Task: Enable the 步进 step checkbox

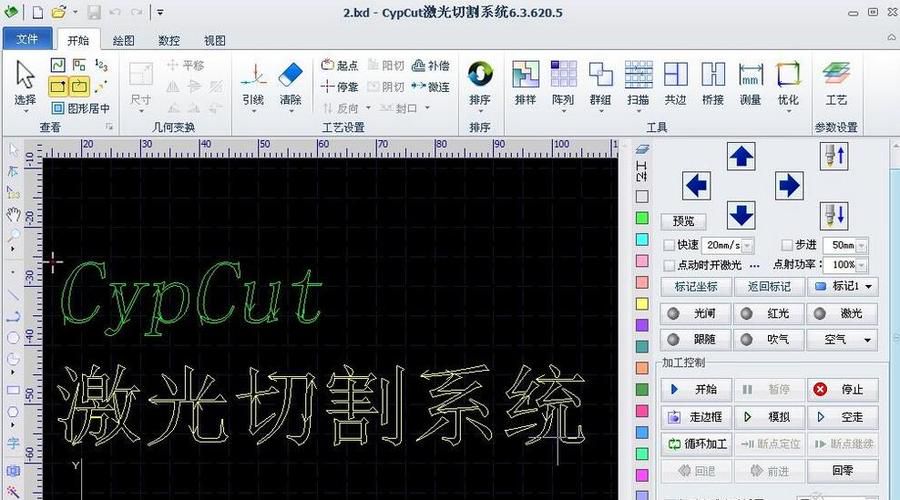Action: click(x=787, y=245)
